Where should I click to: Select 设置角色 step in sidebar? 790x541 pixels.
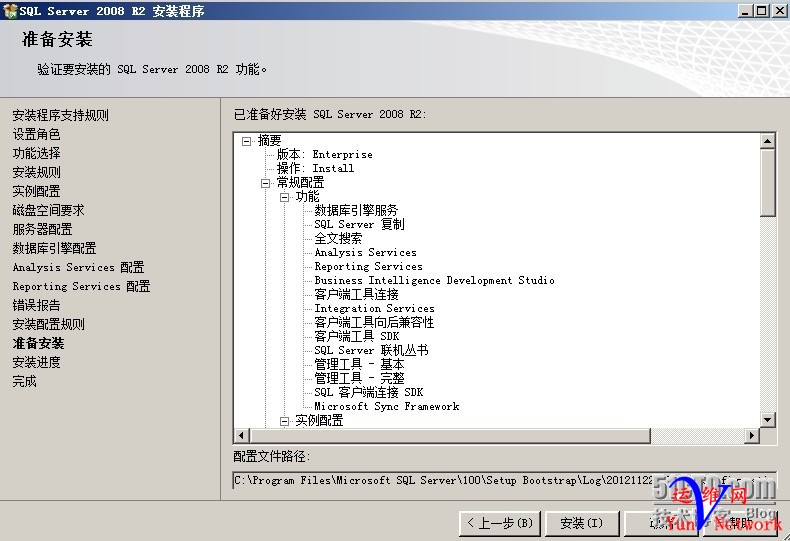36,134
